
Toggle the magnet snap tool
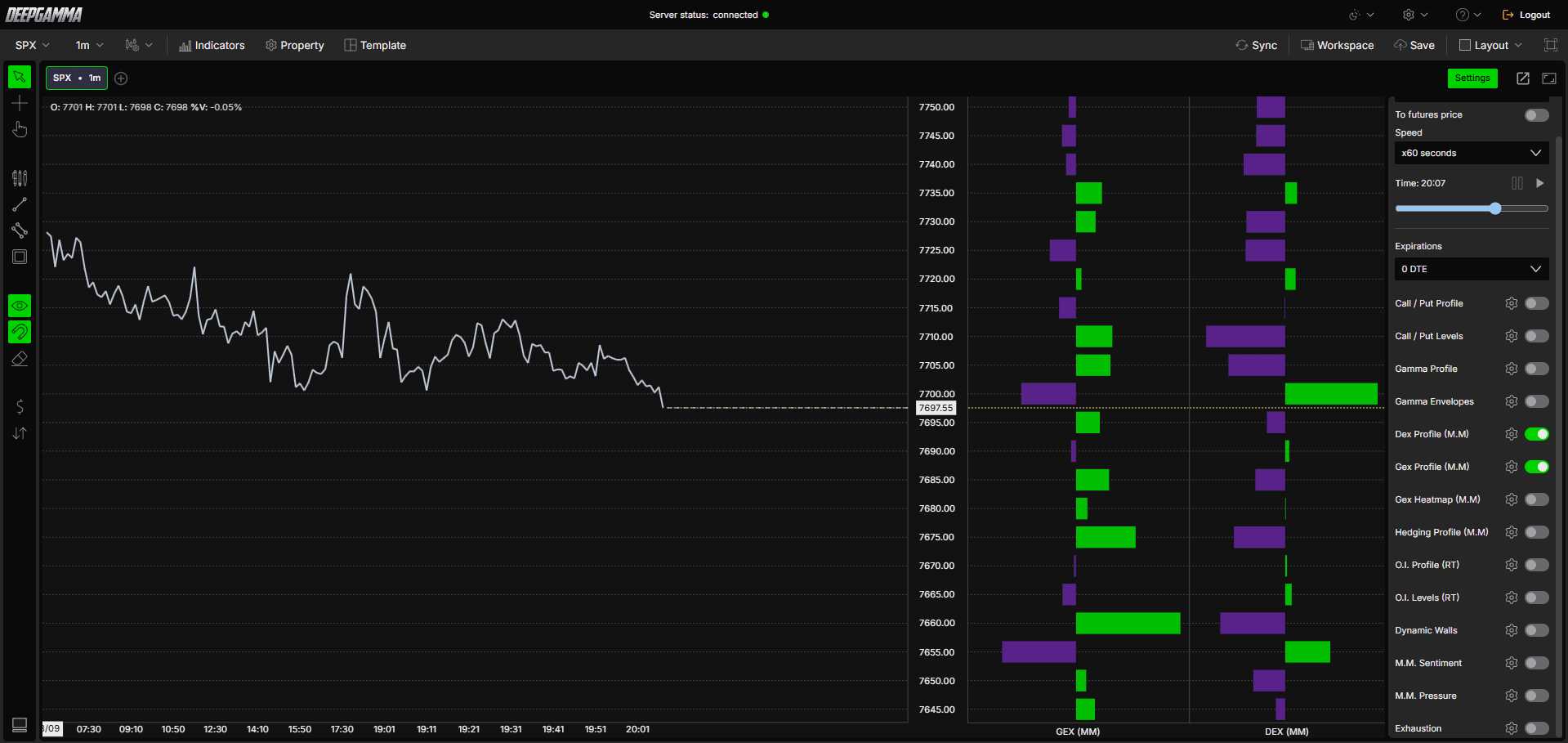pyautogui.click(x=20, y=332)
